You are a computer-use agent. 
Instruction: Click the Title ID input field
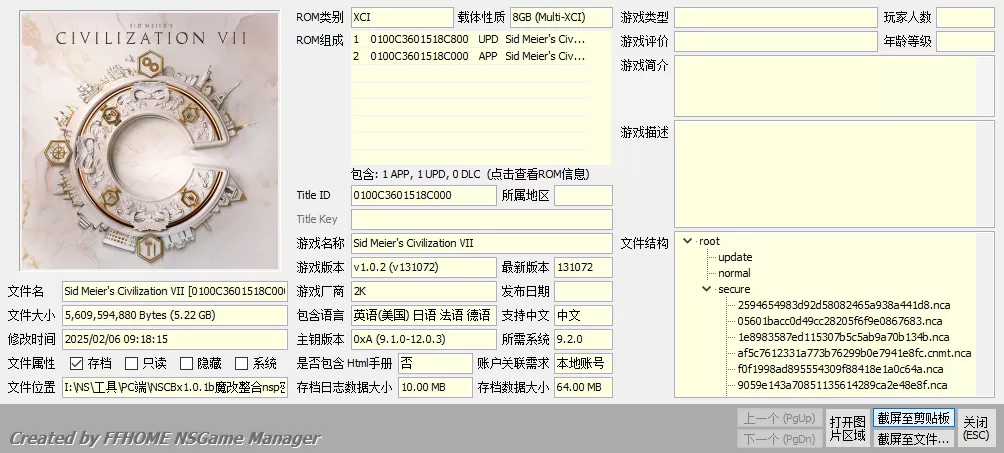[x=423, y=195]
